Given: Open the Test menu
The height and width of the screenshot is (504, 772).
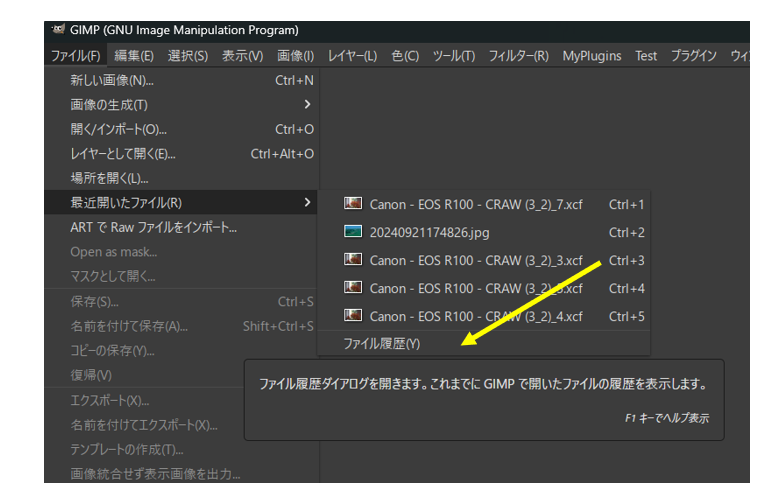Looking at the screenshot, I should (646, 56).
